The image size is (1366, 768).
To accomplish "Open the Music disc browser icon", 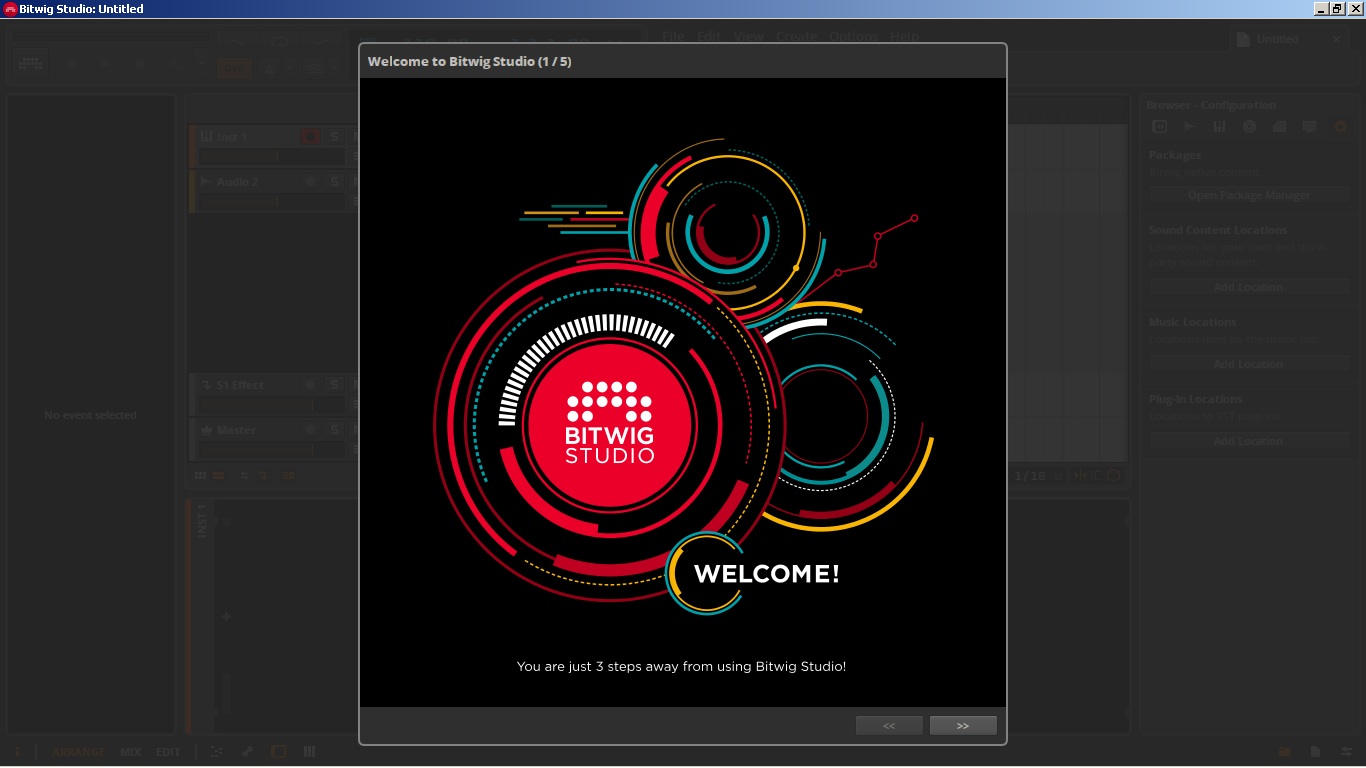I will point(1249,127).
